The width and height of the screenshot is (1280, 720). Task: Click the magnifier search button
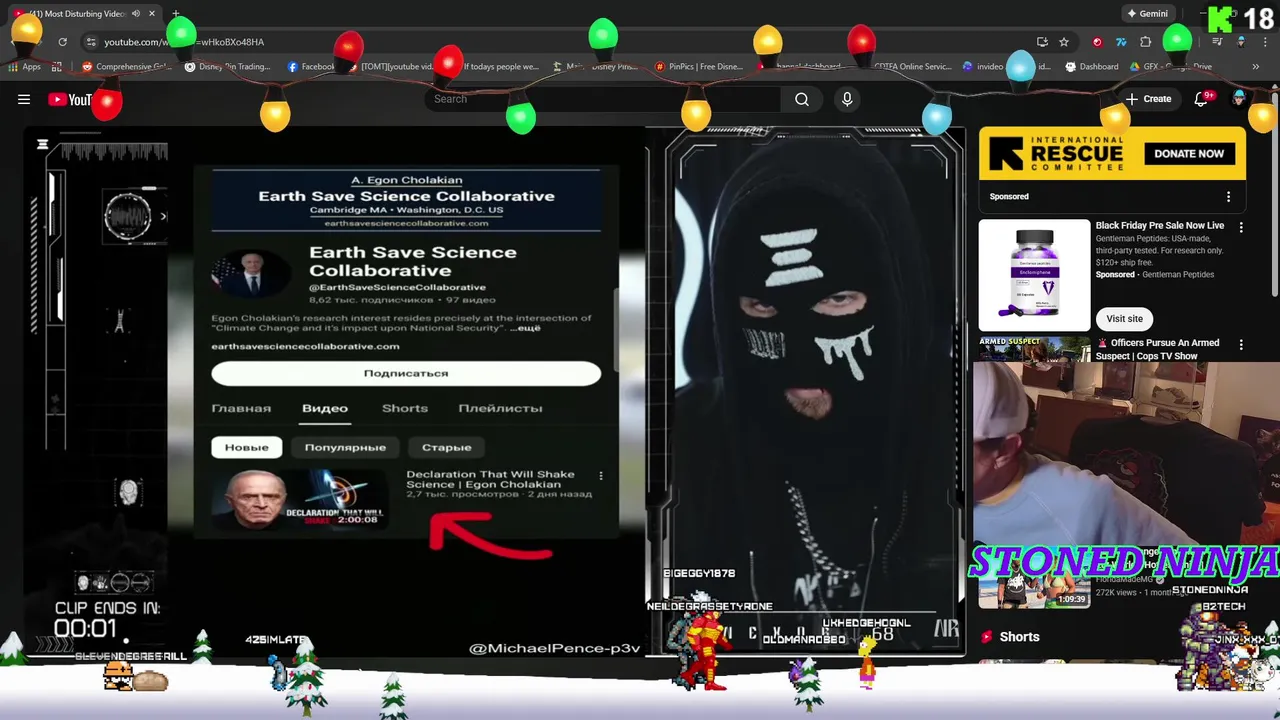[802, 99]
